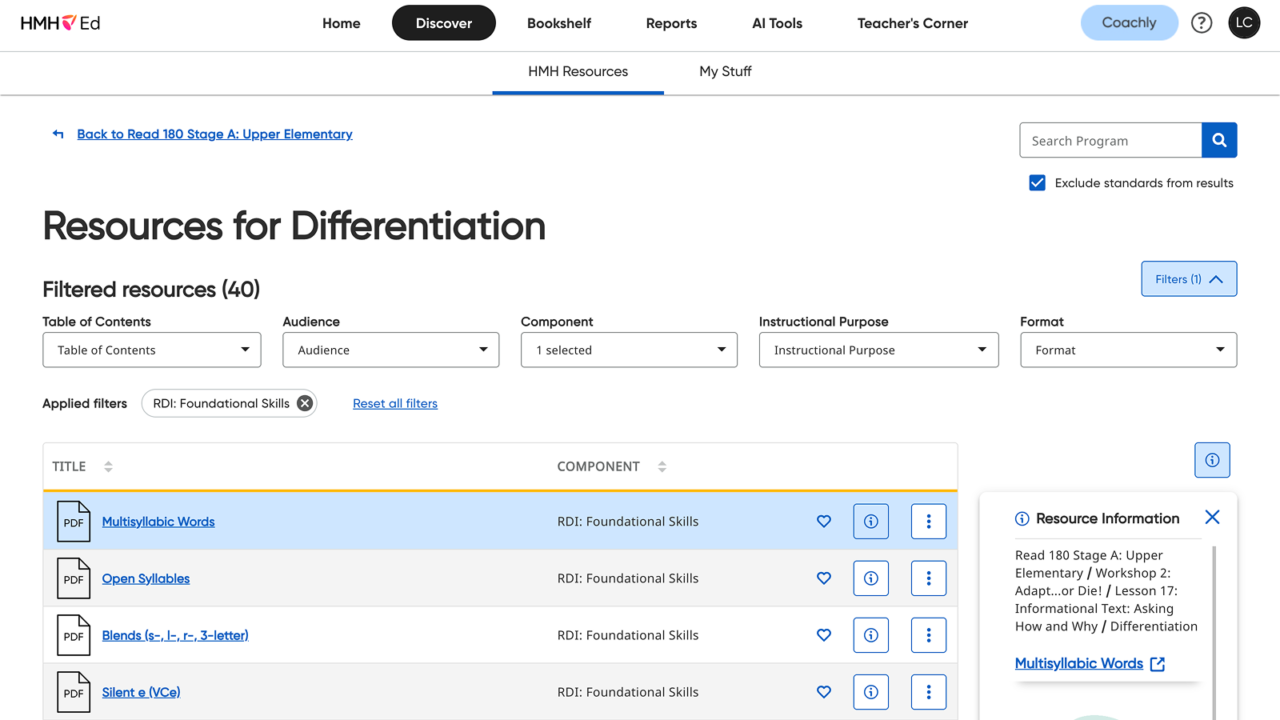This screenshot has height=720, width=1280.
Task: Expand the Audience filter dropdown
Action: point(390,350)
